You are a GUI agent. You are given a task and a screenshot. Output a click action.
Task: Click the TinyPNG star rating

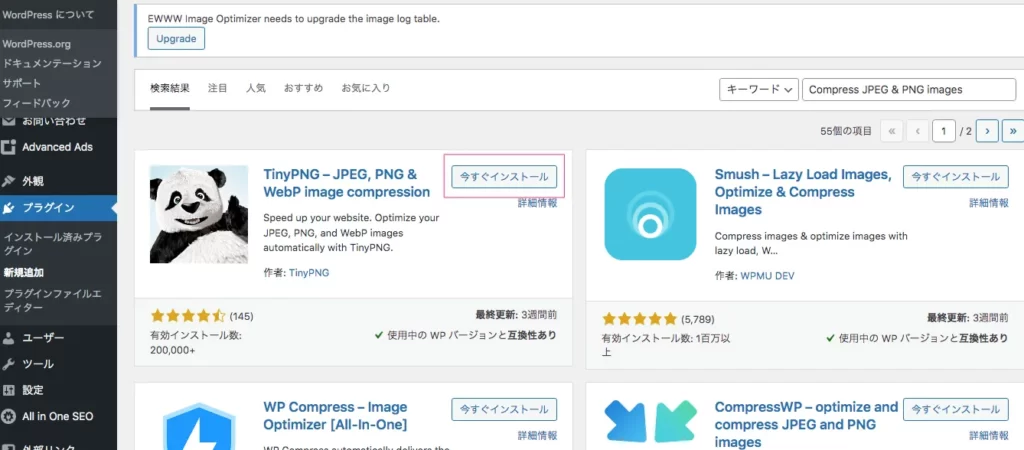click(x=187, y=317)
